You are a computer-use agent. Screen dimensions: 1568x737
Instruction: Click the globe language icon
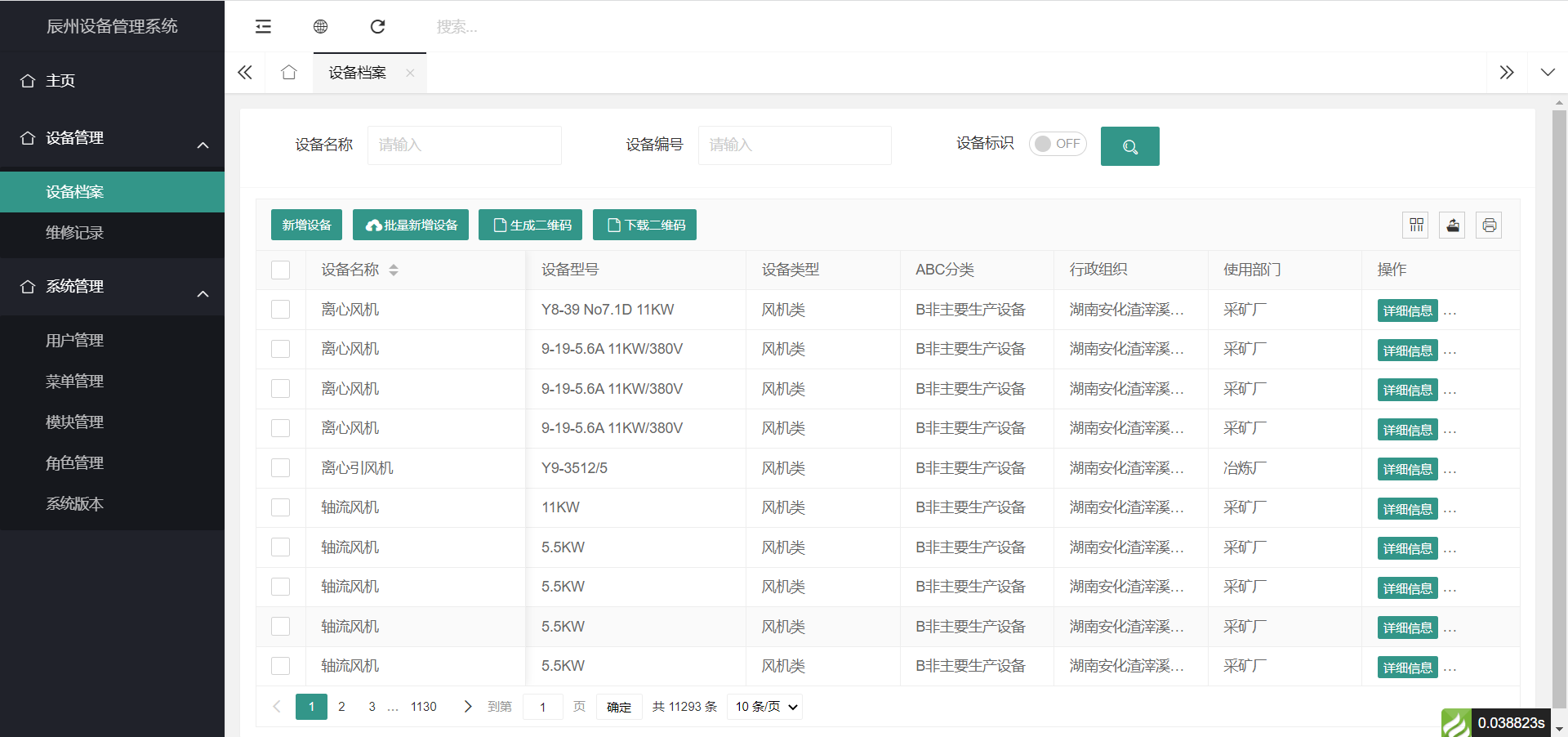click(x=320, y=27)
